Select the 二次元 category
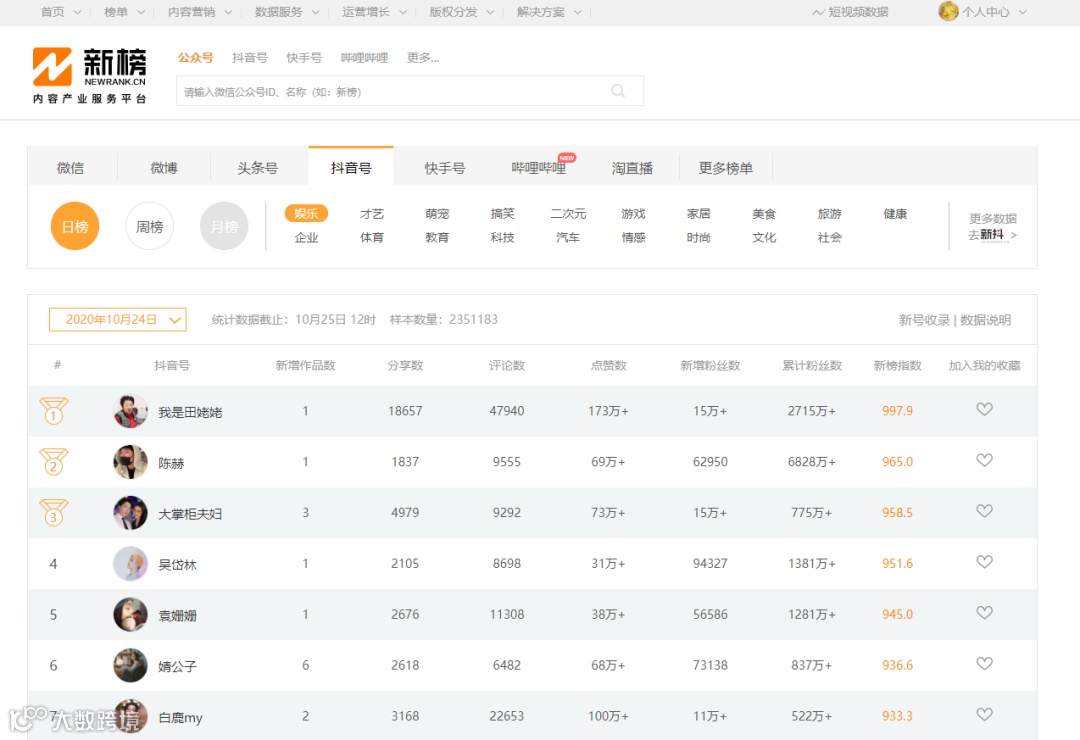This screenshot has height=740, width=1080. [568, 214]
